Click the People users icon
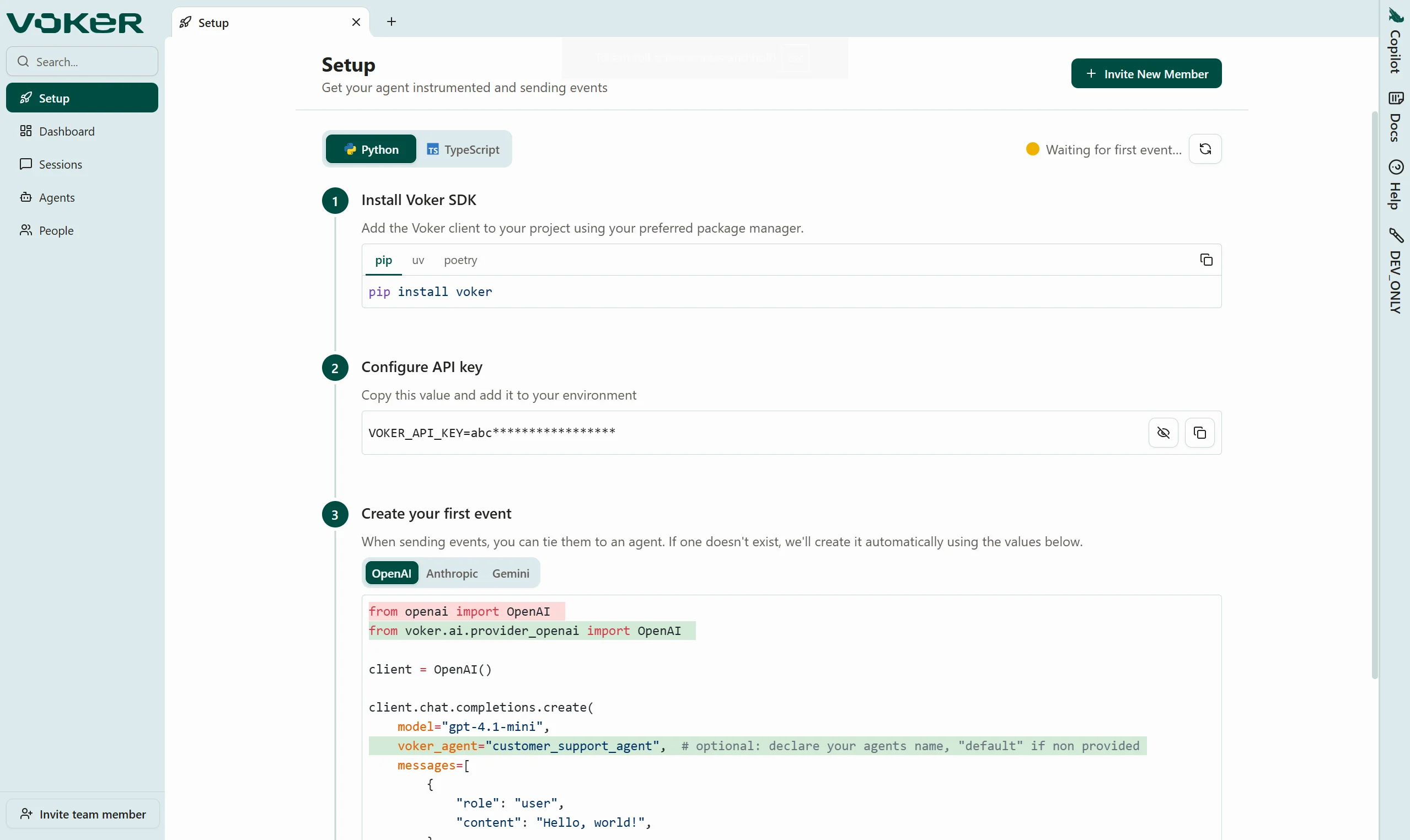This screenshot has height=840, width=1410. point(25,230)
